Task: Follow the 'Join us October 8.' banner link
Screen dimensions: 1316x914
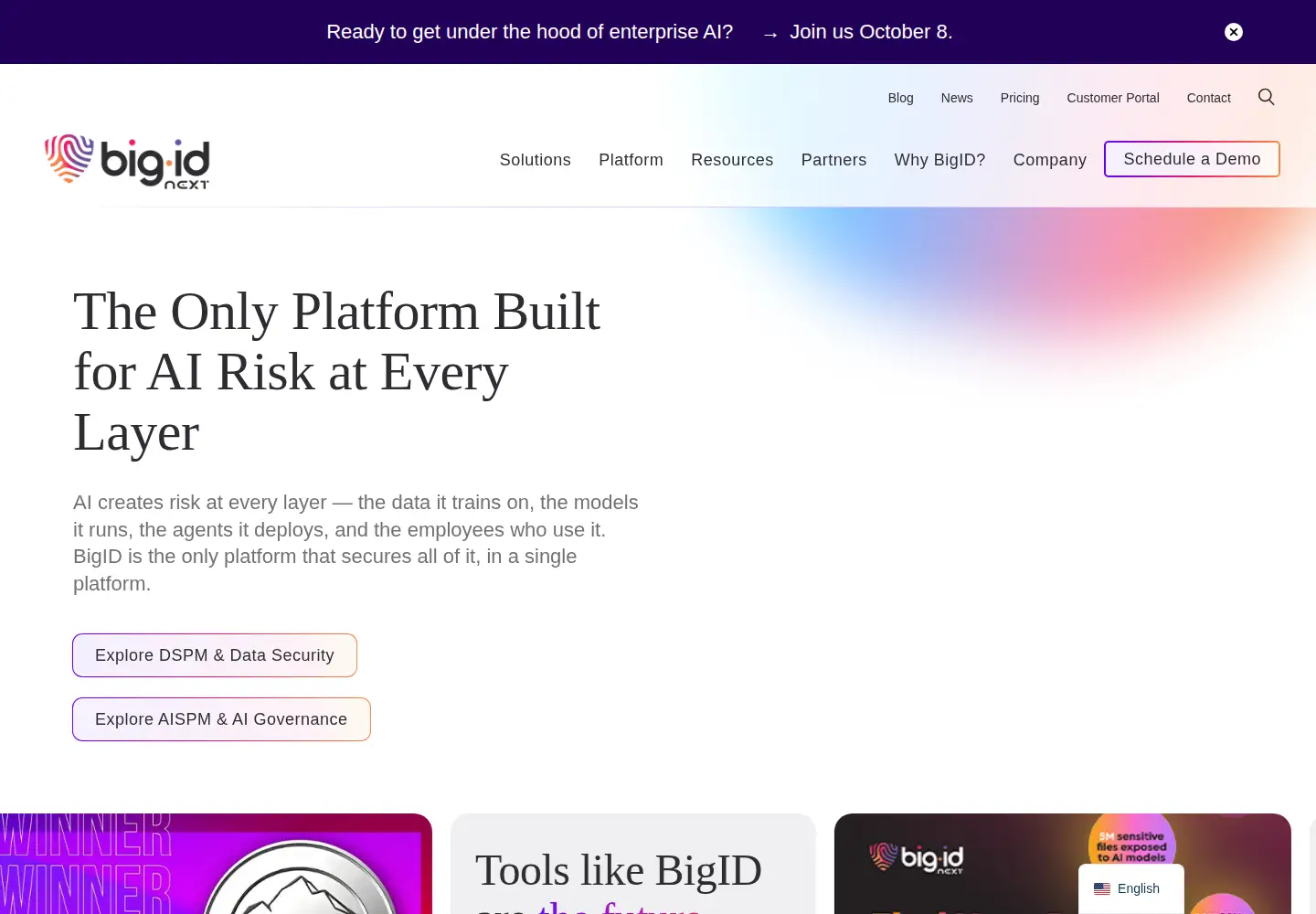Action: click(871, 32)
